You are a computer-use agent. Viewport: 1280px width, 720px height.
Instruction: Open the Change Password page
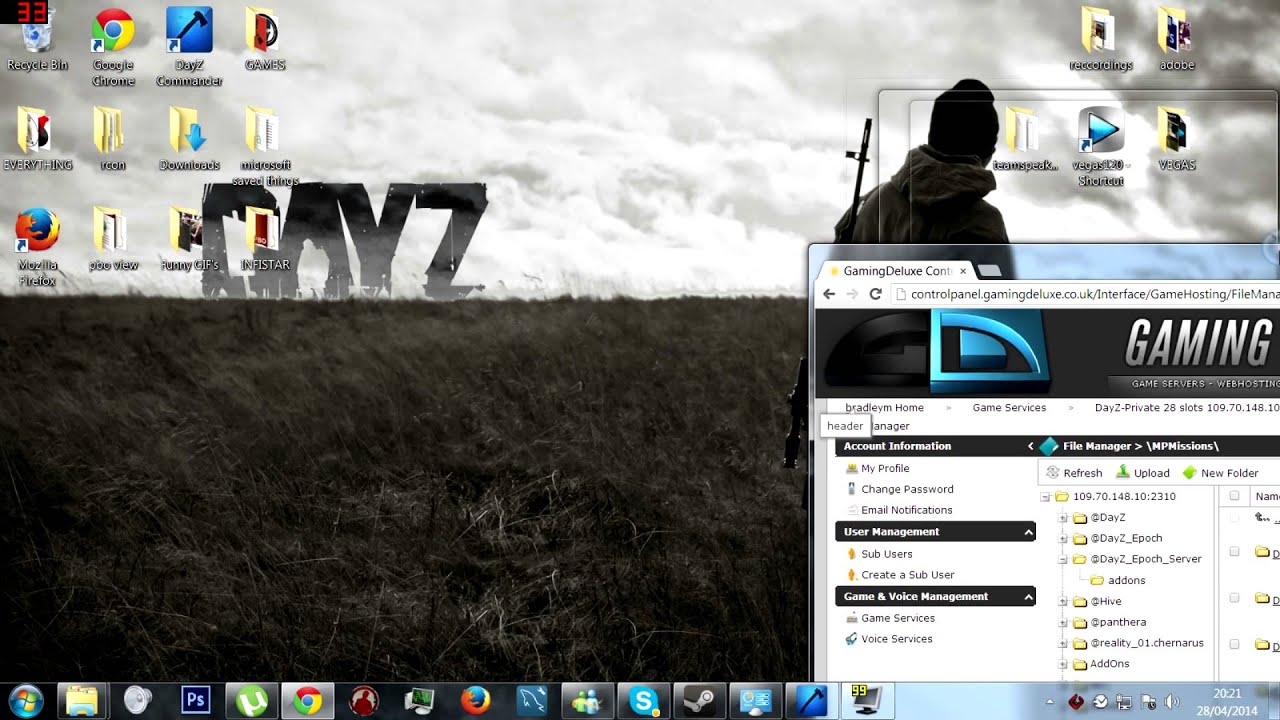(x=907, y=489)
